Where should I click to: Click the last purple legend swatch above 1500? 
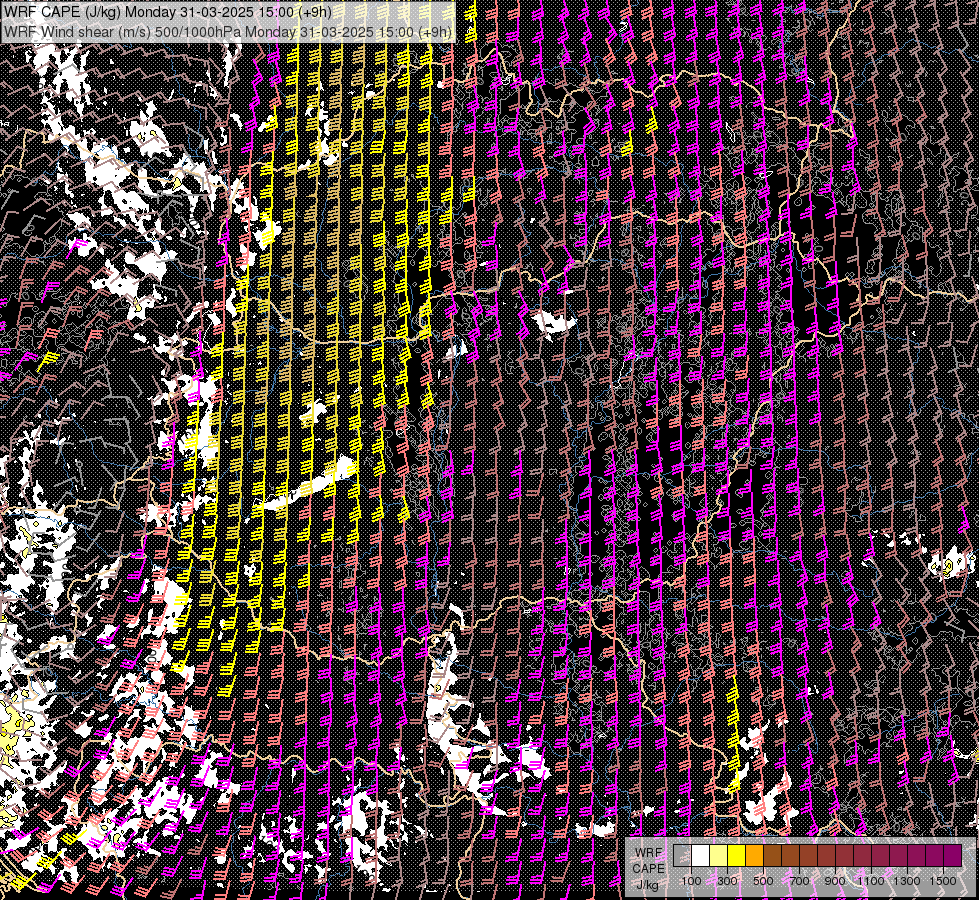coord(952,855)
